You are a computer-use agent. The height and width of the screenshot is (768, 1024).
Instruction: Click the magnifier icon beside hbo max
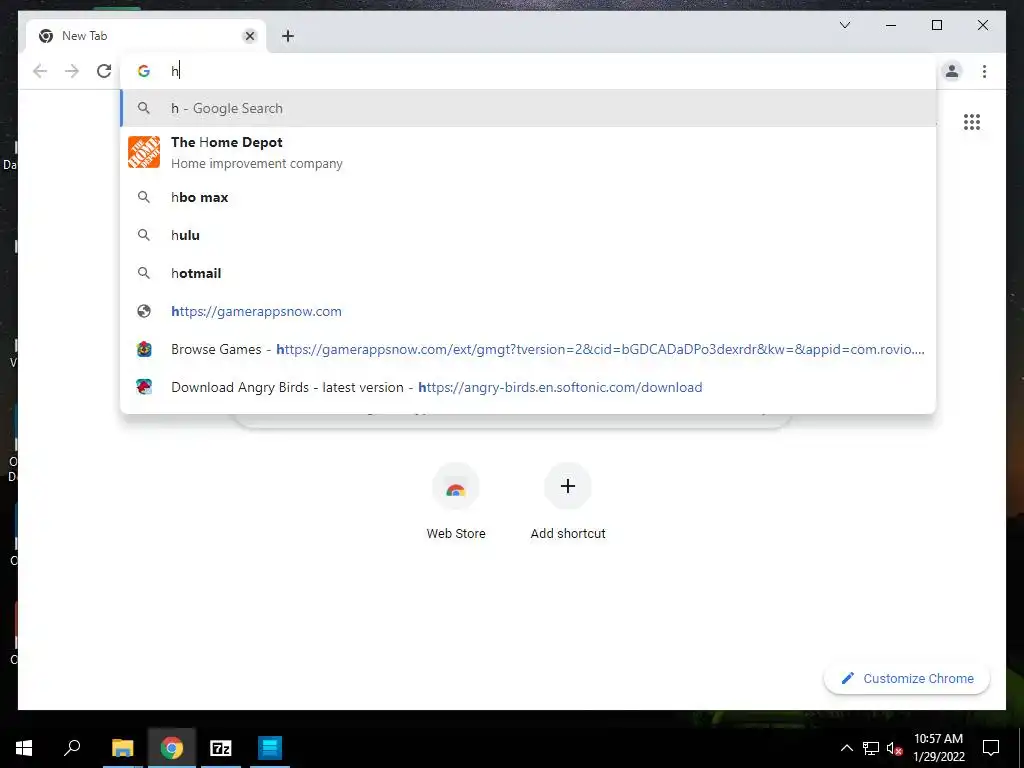pos(144,197)
